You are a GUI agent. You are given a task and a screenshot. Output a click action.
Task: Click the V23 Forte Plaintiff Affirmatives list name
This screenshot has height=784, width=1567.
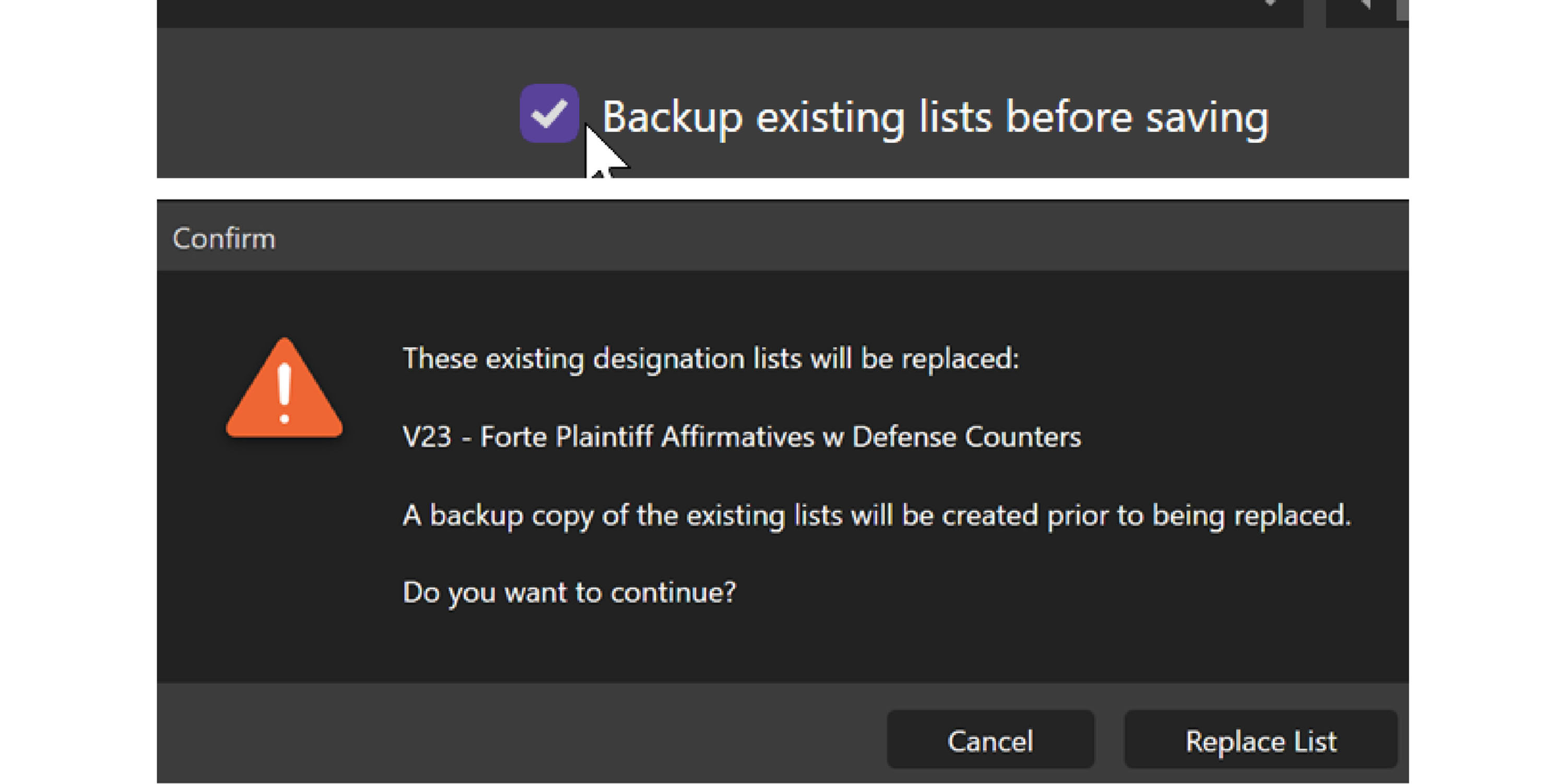(x=741, y=437)
